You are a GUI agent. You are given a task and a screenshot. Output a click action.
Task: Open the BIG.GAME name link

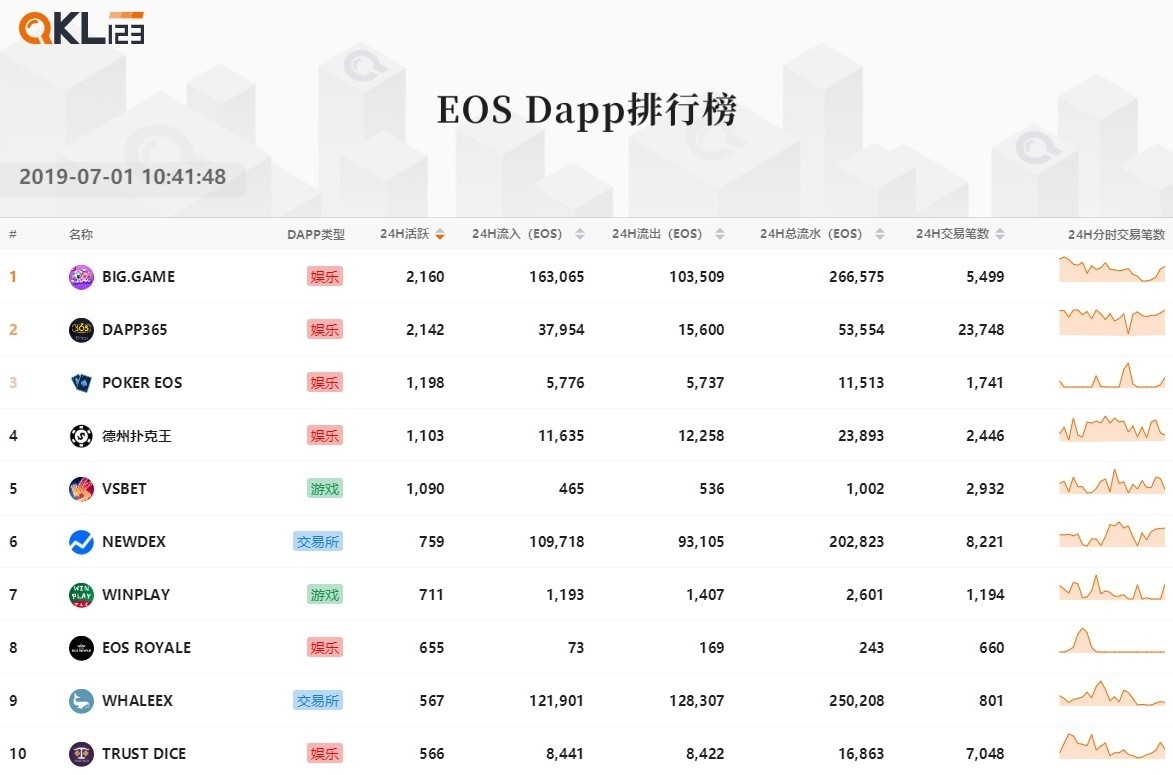138,277
